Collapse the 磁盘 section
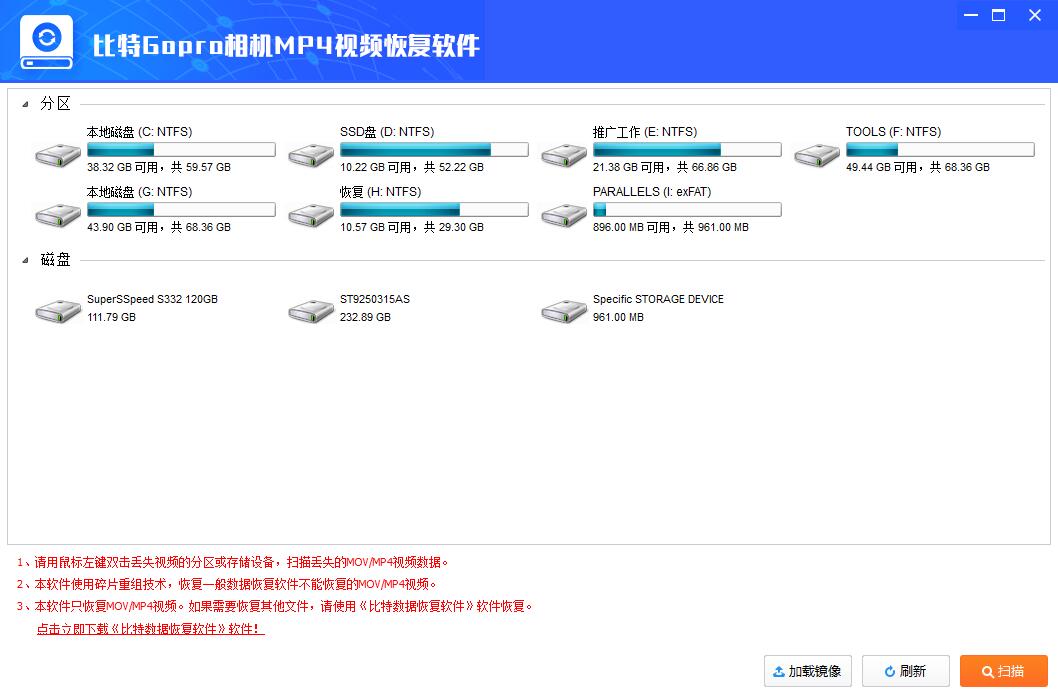The height and width of the screenshot is (696, 1058). click(26, 260)
